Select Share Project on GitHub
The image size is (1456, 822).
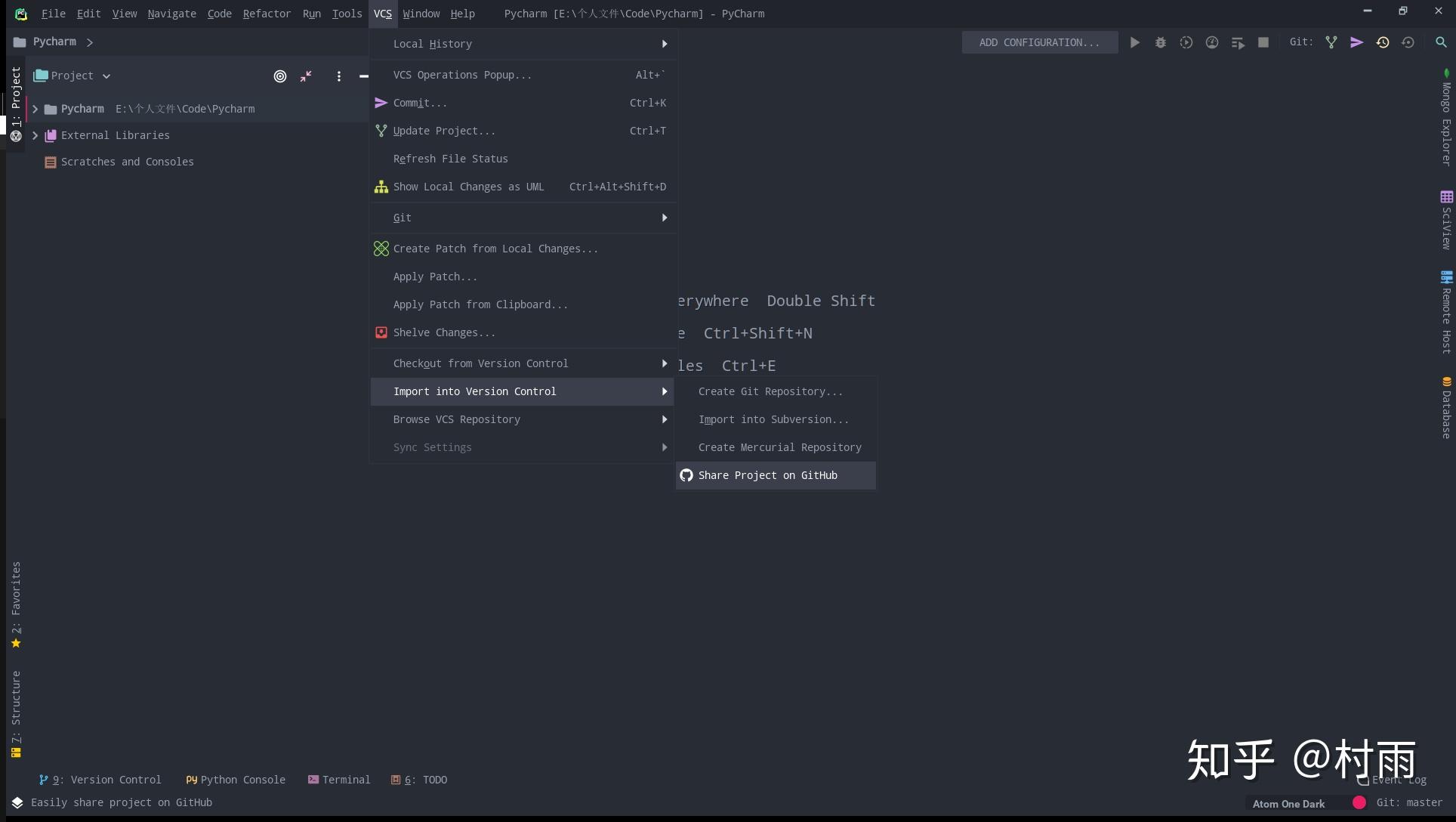click(767, 475)
